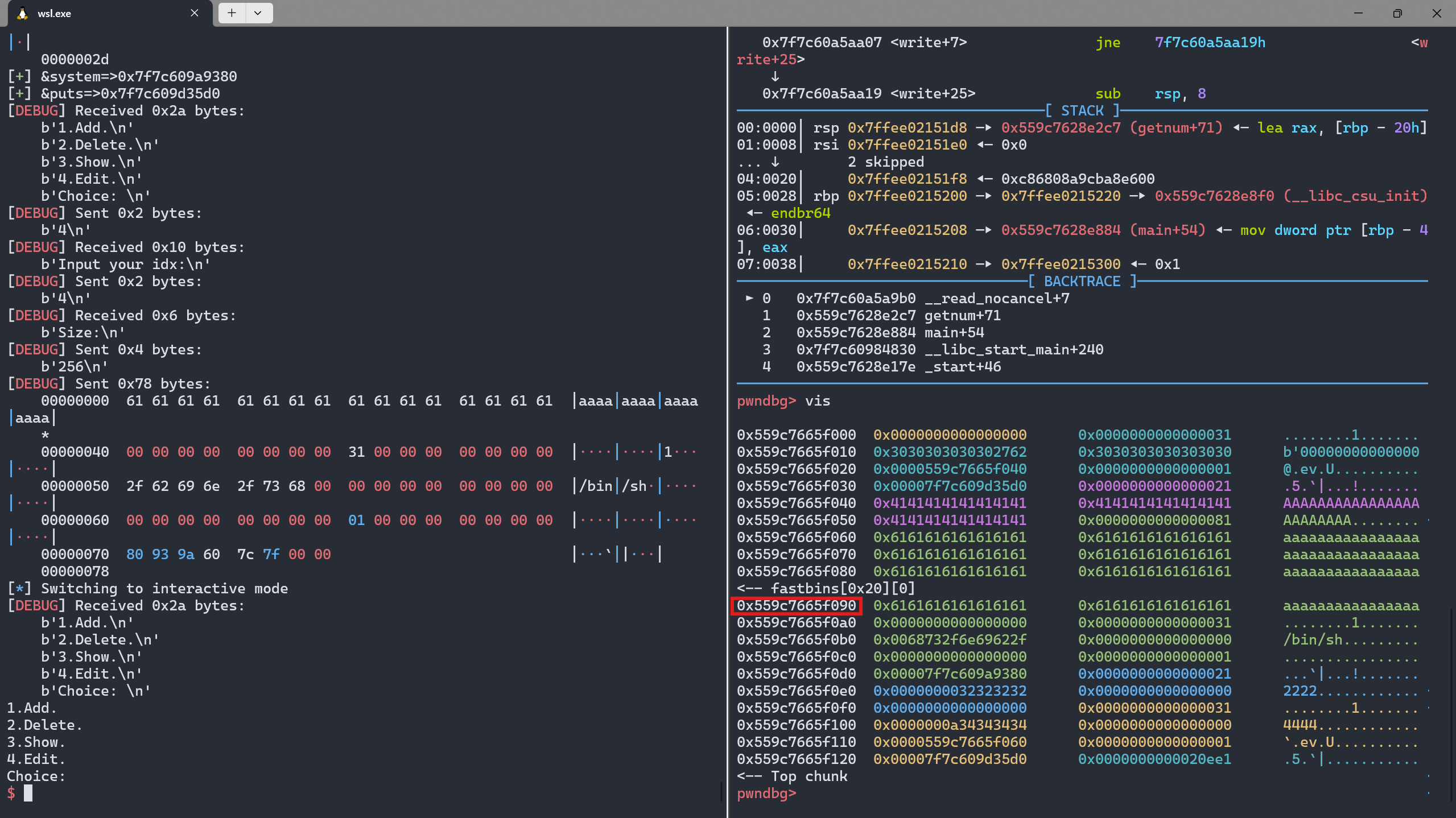This screenshot has height=818, width=1456.
Task: Click the '2.Delete.' menu line at bottom
Action: [x=44, y=725]
